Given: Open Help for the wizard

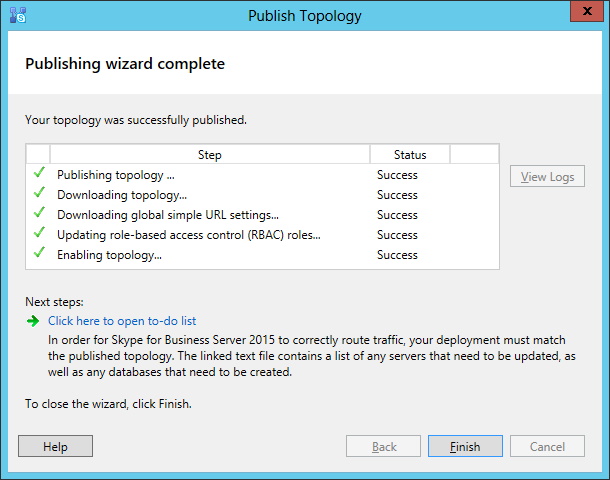Looking at the screenshot, I should click(55, 446).
